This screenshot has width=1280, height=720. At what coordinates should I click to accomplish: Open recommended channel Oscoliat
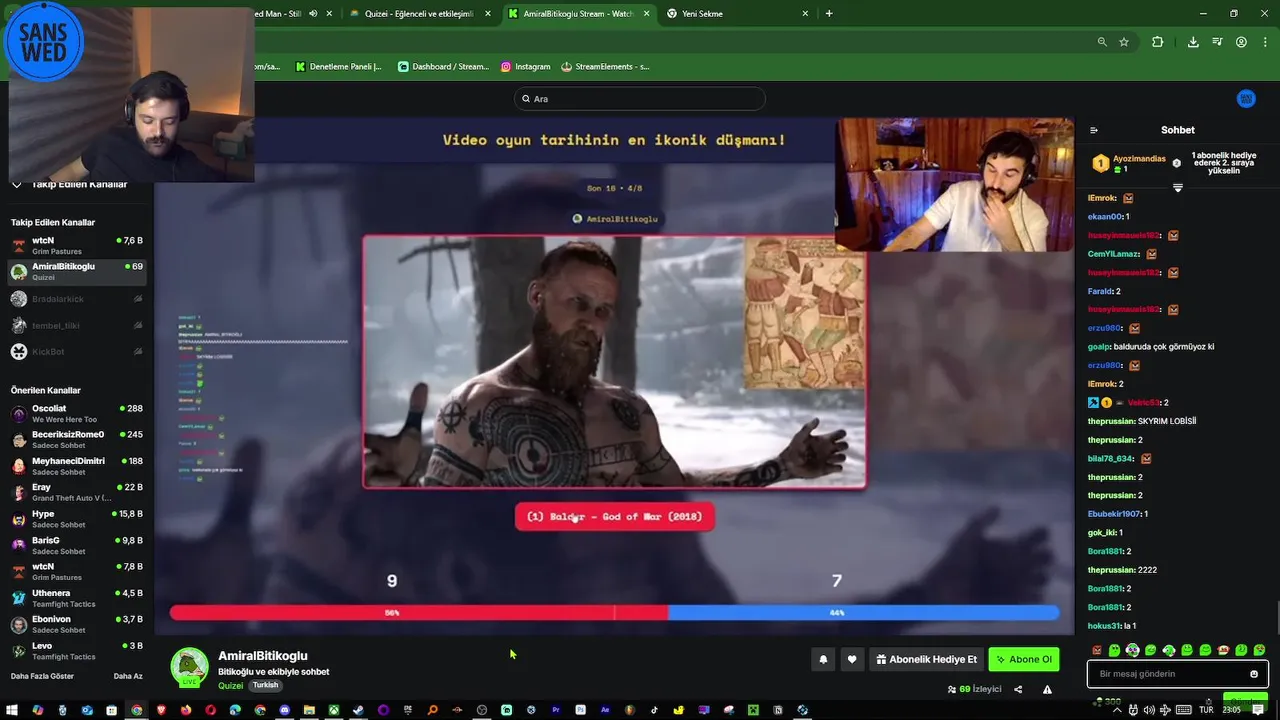click(x=77, y=413)
